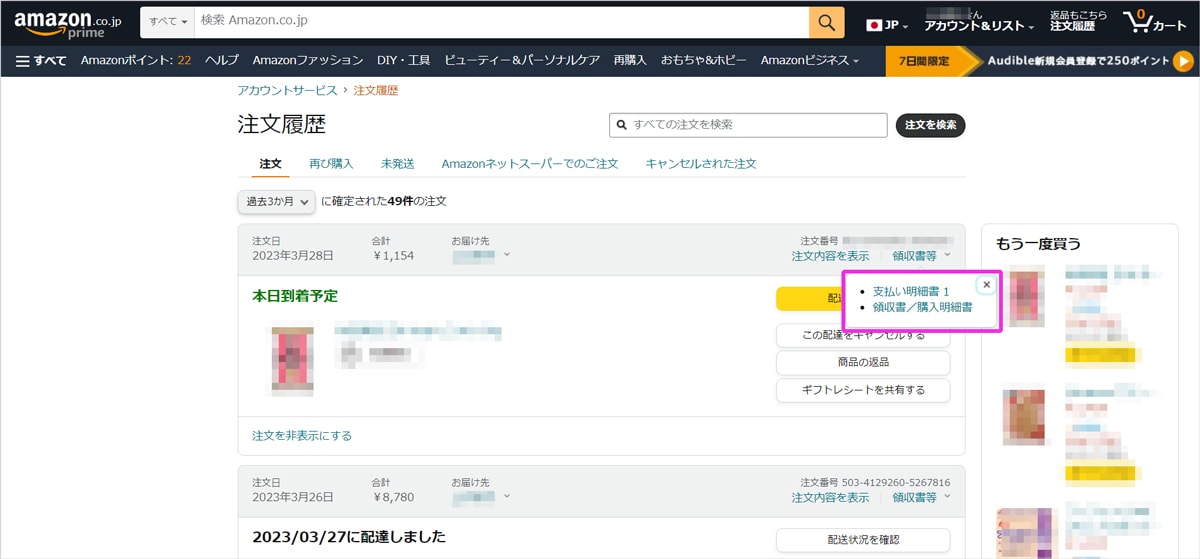Viewport: 1200px width, 559px height.
Task: Click the Amazon.co.jp prime logo
Action: tap(66, 24)
